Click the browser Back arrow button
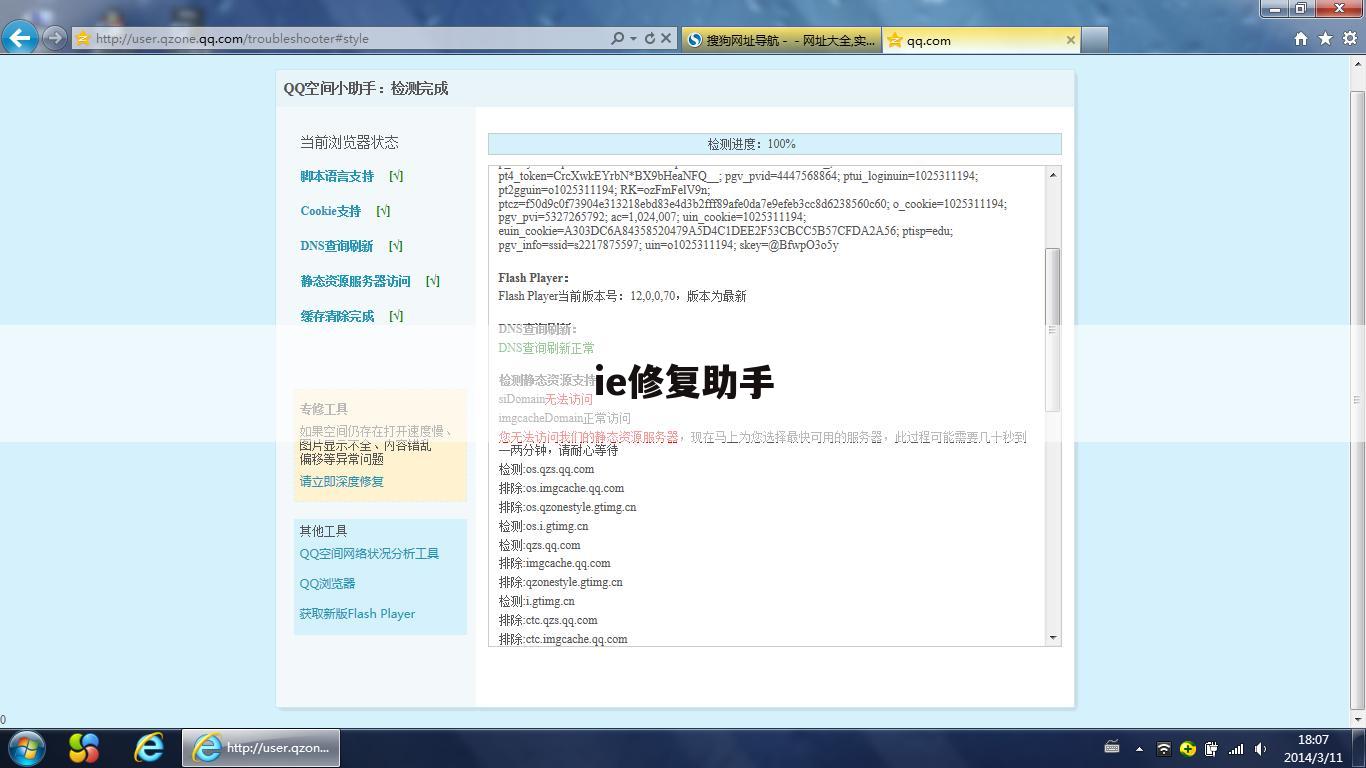Image resolution: width=1366 pixels, height=768 pixels. [20, 39]
